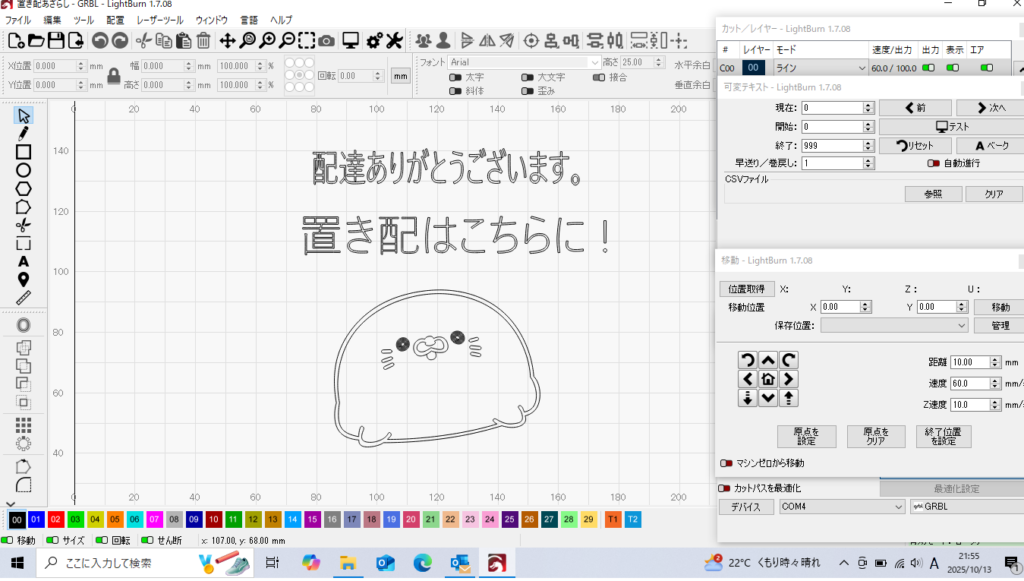Select the red 02 layer color swatch
The width and height of the screenshot is (1024, 581).
[56, 519]
